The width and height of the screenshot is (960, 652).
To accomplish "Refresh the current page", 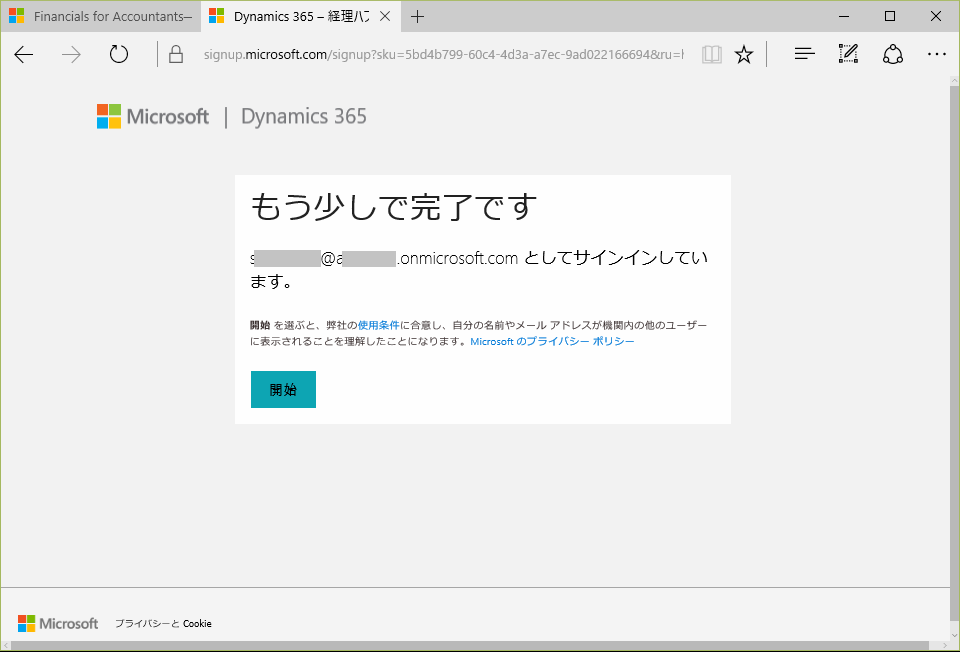I will 119,54.
